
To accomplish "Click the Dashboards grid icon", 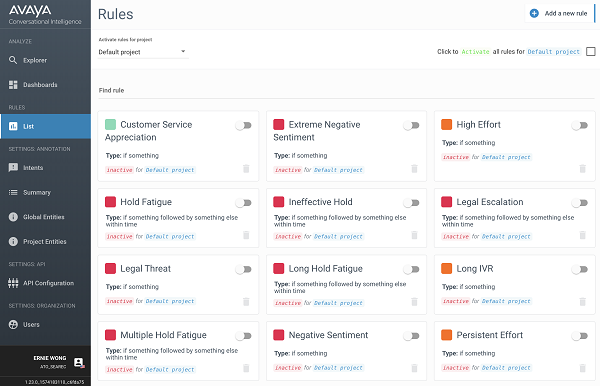I will coord(13,85).
